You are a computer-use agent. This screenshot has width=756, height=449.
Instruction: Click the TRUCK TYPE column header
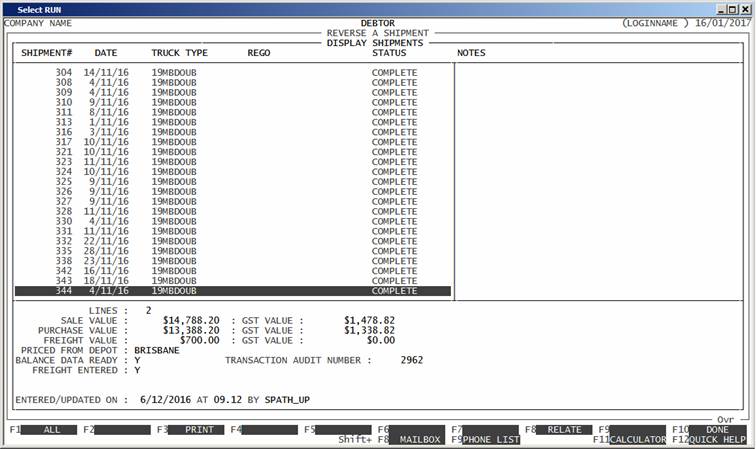tap(179, 53)
